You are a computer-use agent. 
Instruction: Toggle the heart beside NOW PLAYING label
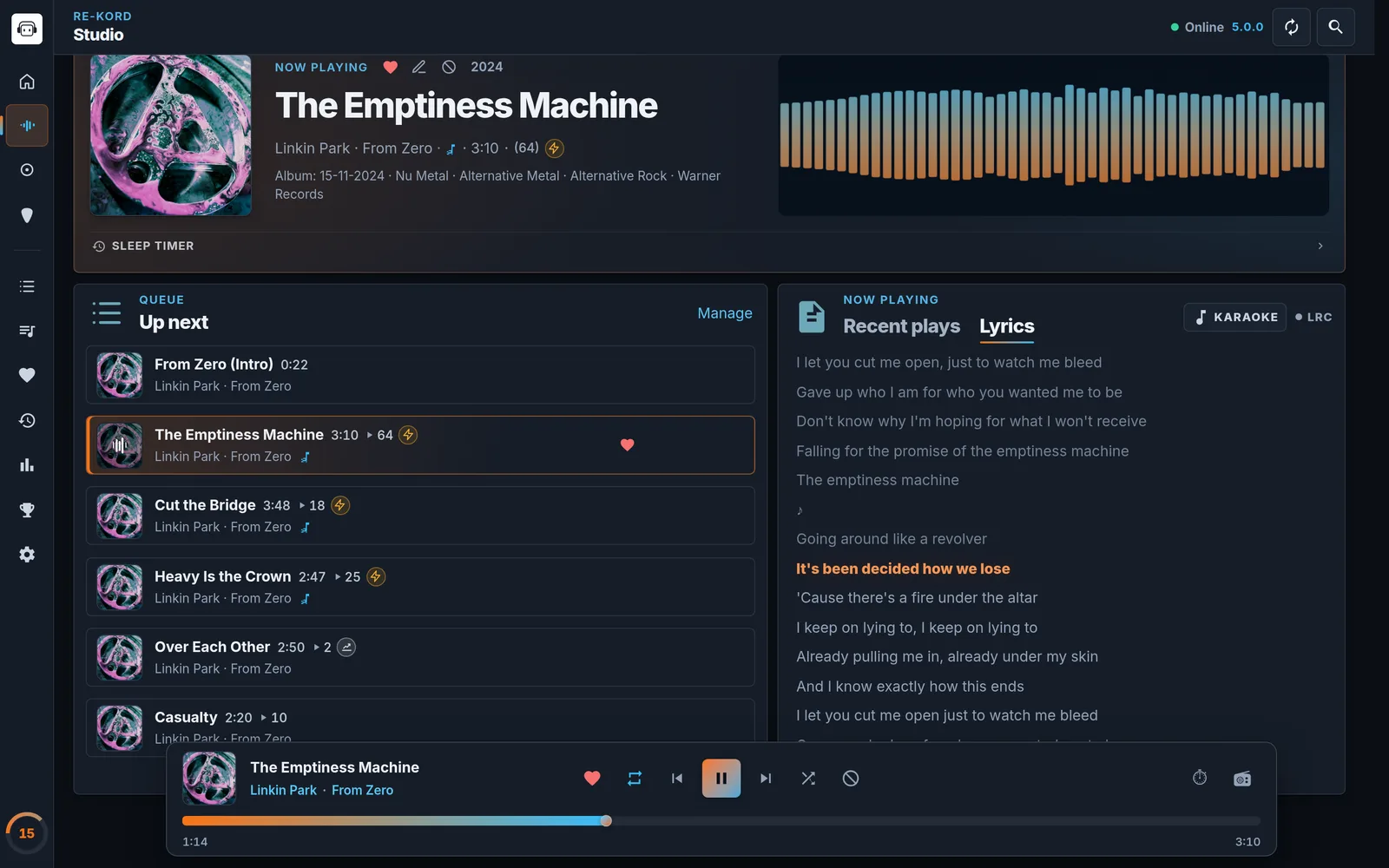click(391, 67)
